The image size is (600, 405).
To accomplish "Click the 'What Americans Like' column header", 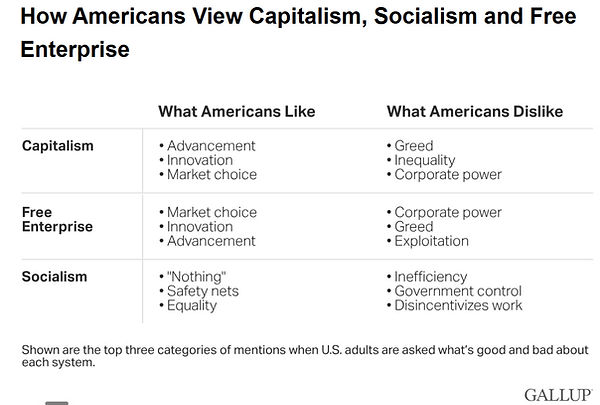I will pos(237,111).
